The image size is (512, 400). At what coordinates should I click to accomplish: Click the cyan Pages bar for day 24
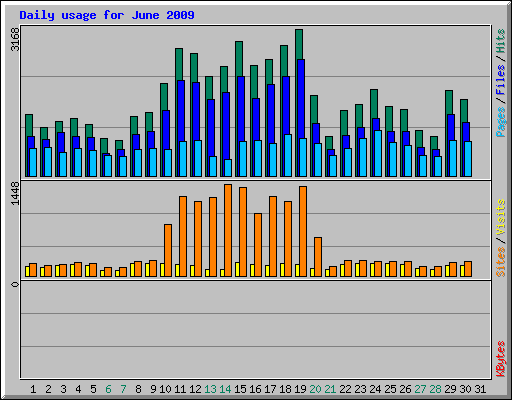(x=378, y=153)
